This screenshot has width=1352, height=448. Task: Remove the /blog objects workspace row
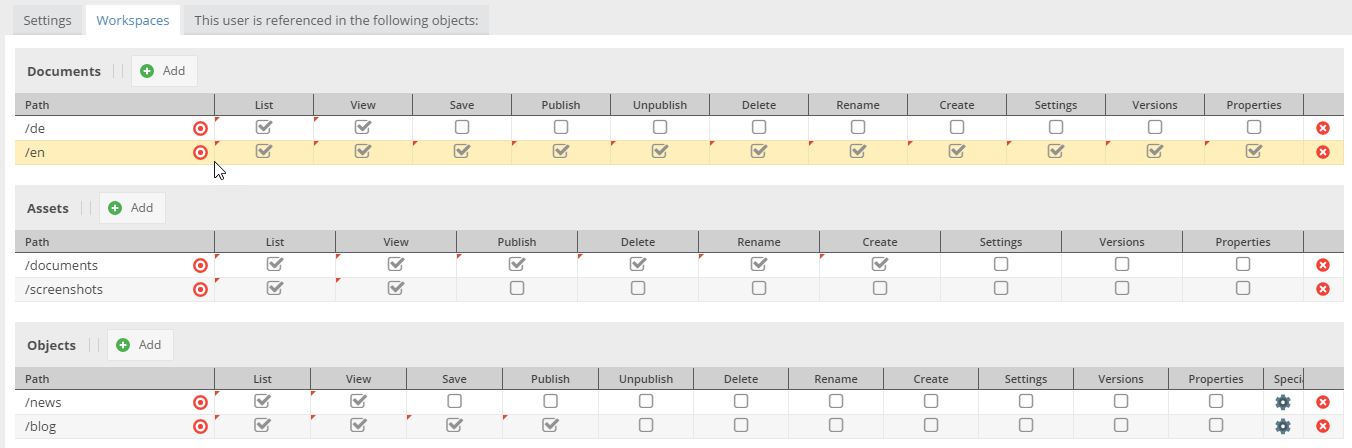tap(1322, 426)
